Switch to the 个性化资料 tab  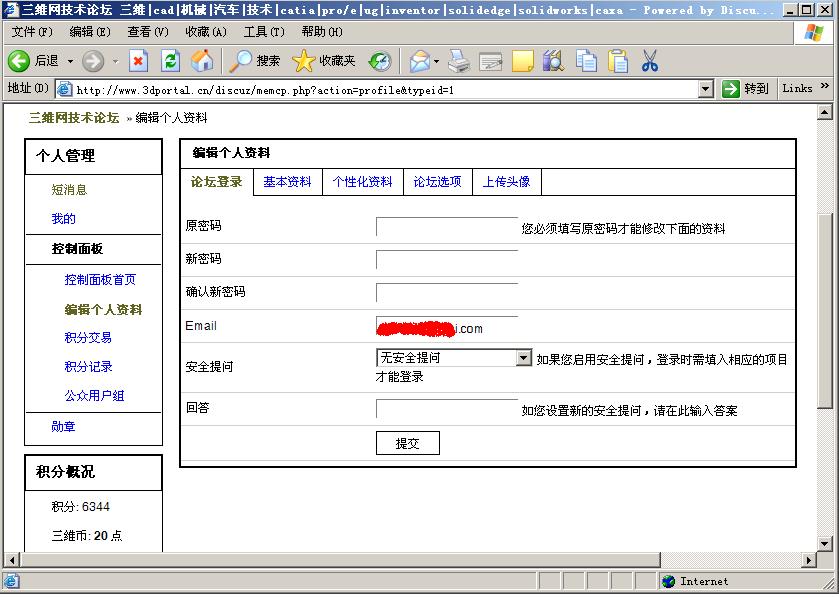point(362,182)
